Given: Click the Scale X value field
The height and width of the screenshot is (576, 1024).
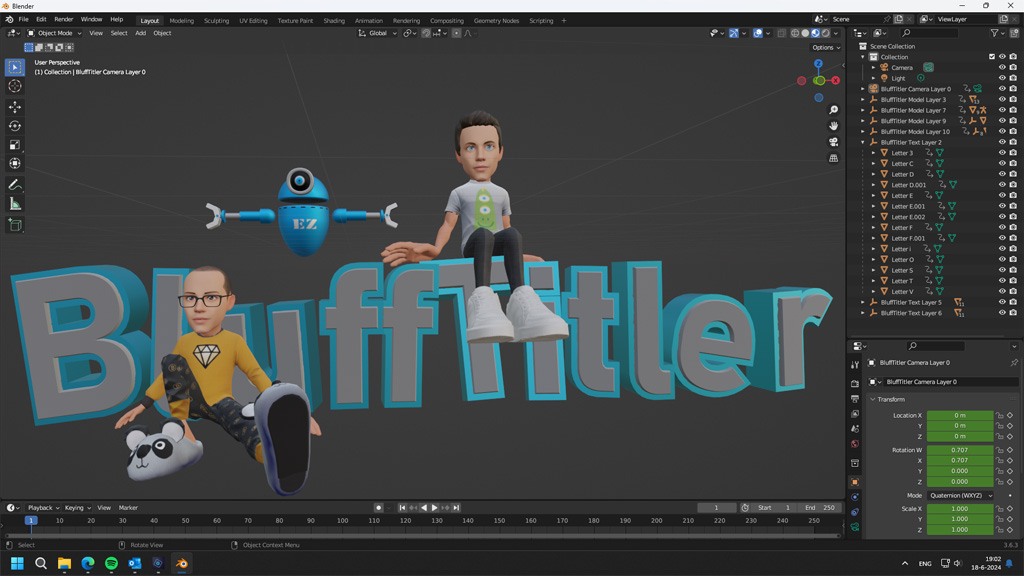Looking at the screenshot, I should click(x=960, y=509).
